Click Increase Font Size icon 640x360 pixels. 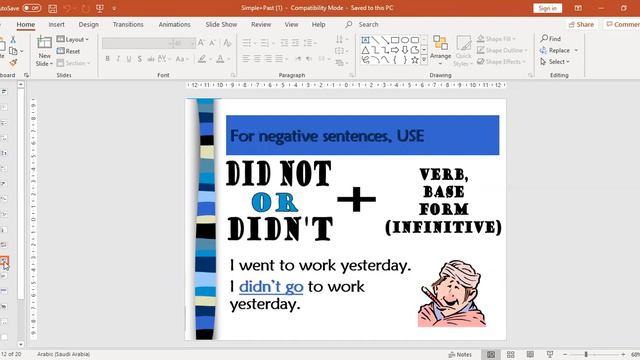tap(201, 43)
